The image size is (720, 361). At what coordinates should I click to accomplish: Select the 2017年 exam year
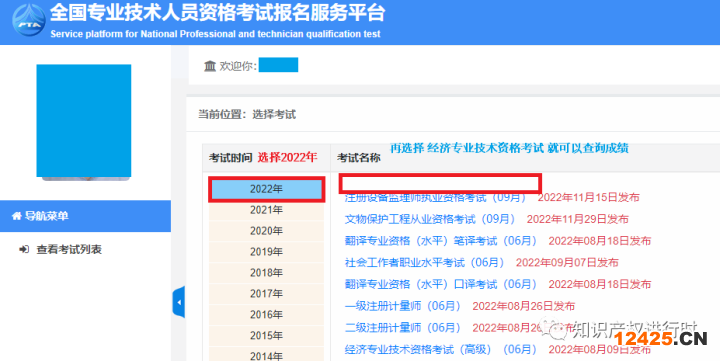(266, 293)
